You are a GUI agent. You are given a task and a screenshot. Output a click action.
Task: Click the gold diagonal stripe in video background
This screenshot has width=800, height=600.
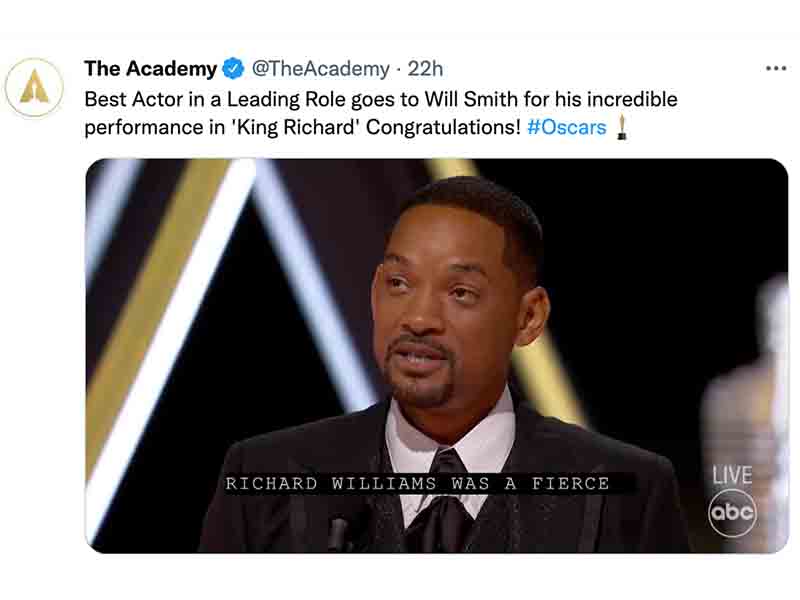click(153, 306)
